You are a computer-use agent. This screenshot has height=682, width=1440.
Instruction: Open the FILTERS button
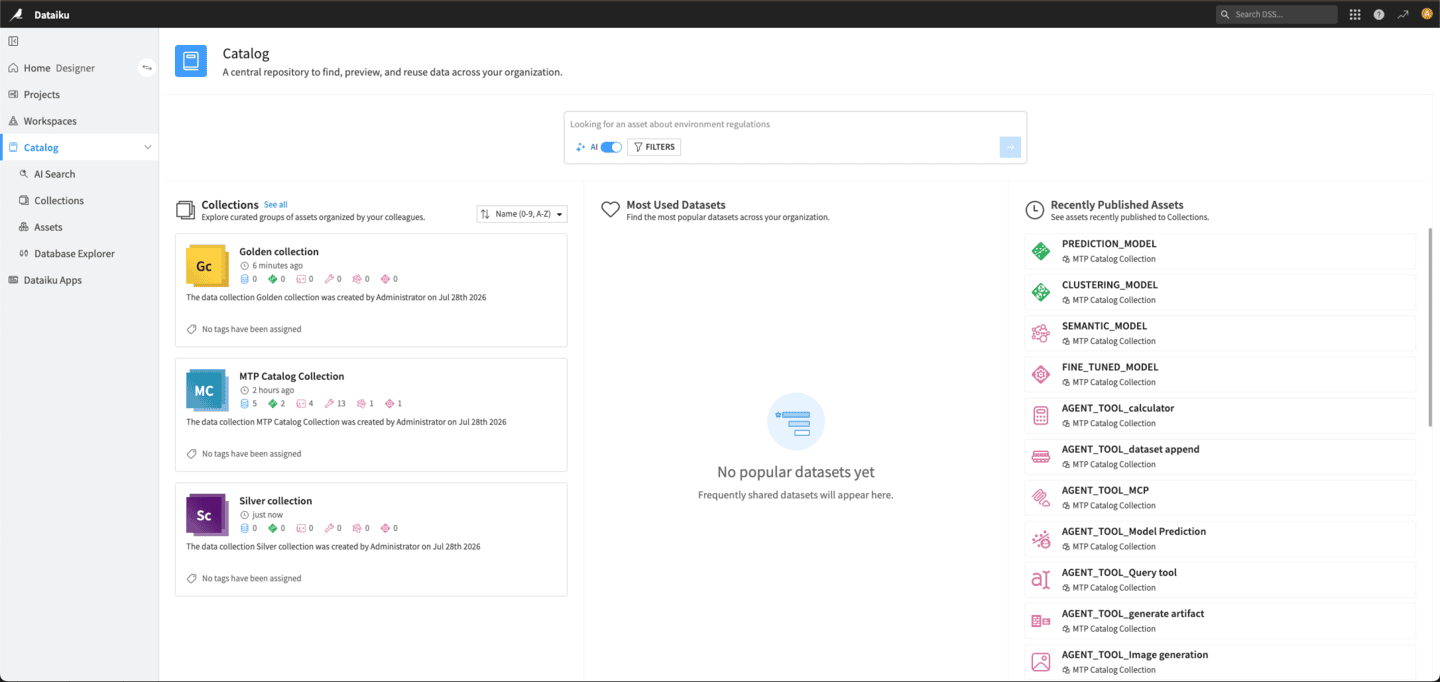click(x=654, y=147)
